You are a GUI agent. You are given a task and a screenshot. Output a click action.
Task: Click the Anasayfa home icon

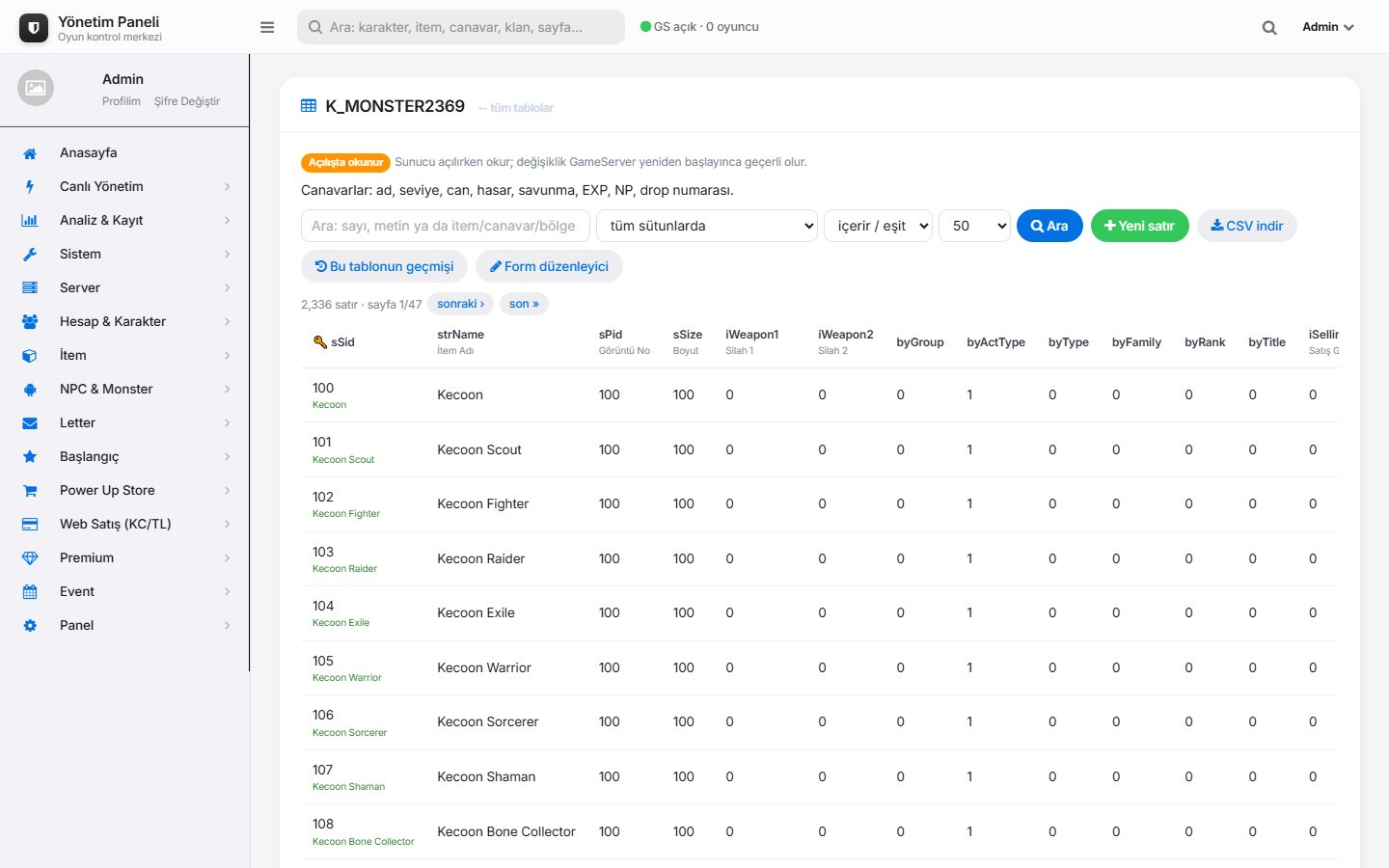(30, 153)
